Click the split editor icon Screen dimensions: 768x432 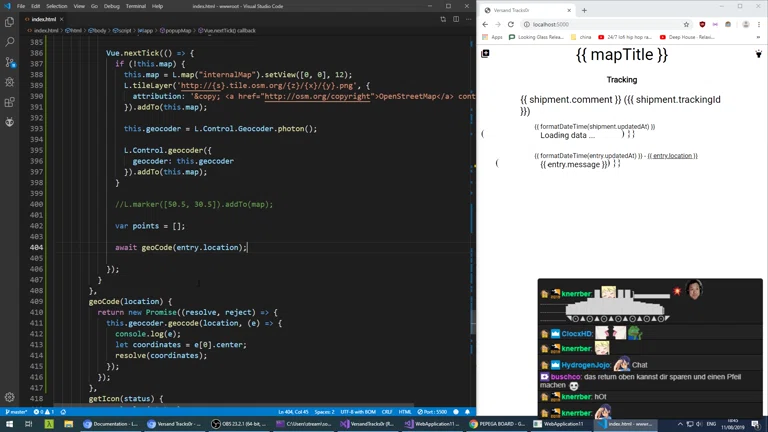pos(456,19)
